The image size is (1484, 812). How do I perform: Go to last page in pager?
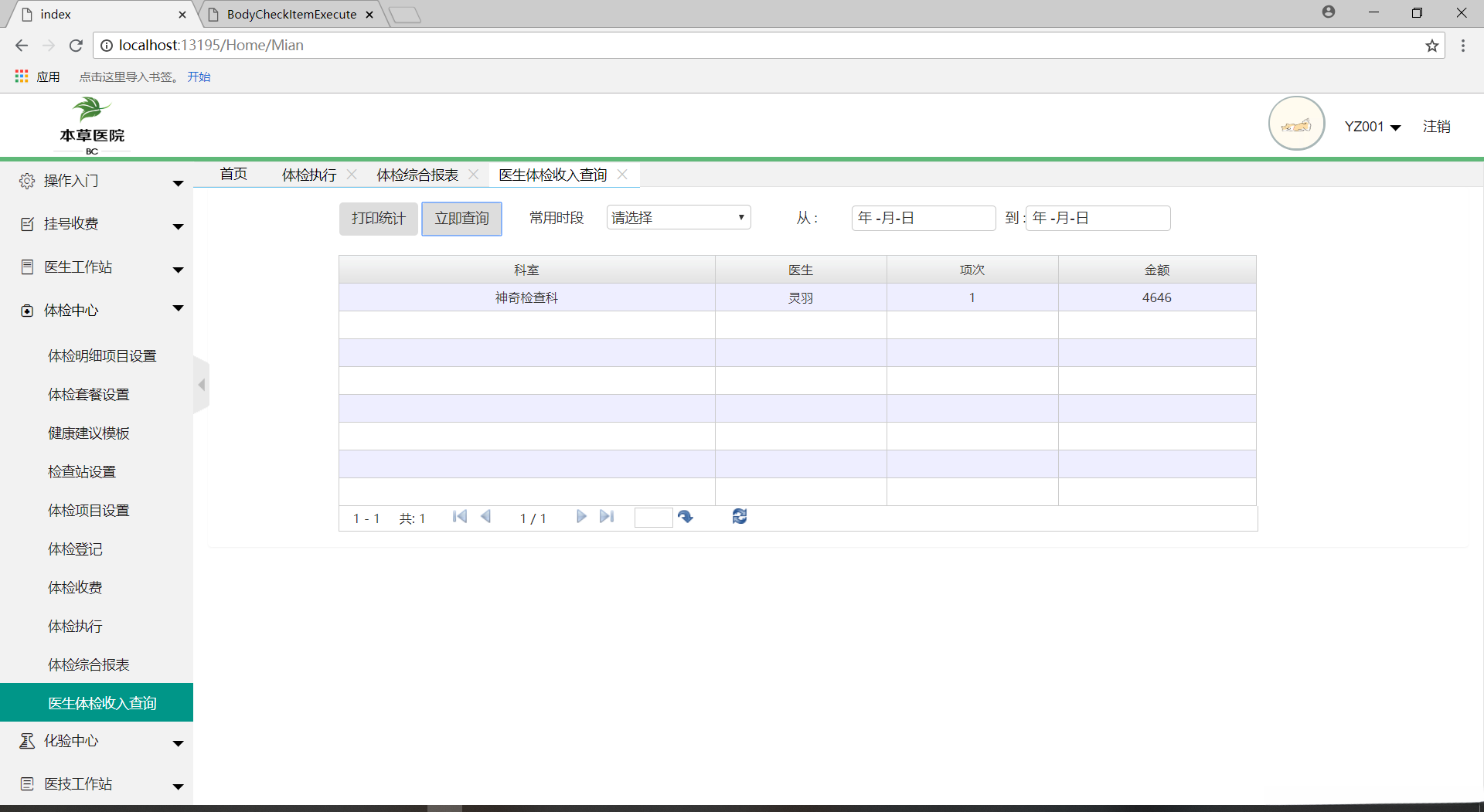607,517
